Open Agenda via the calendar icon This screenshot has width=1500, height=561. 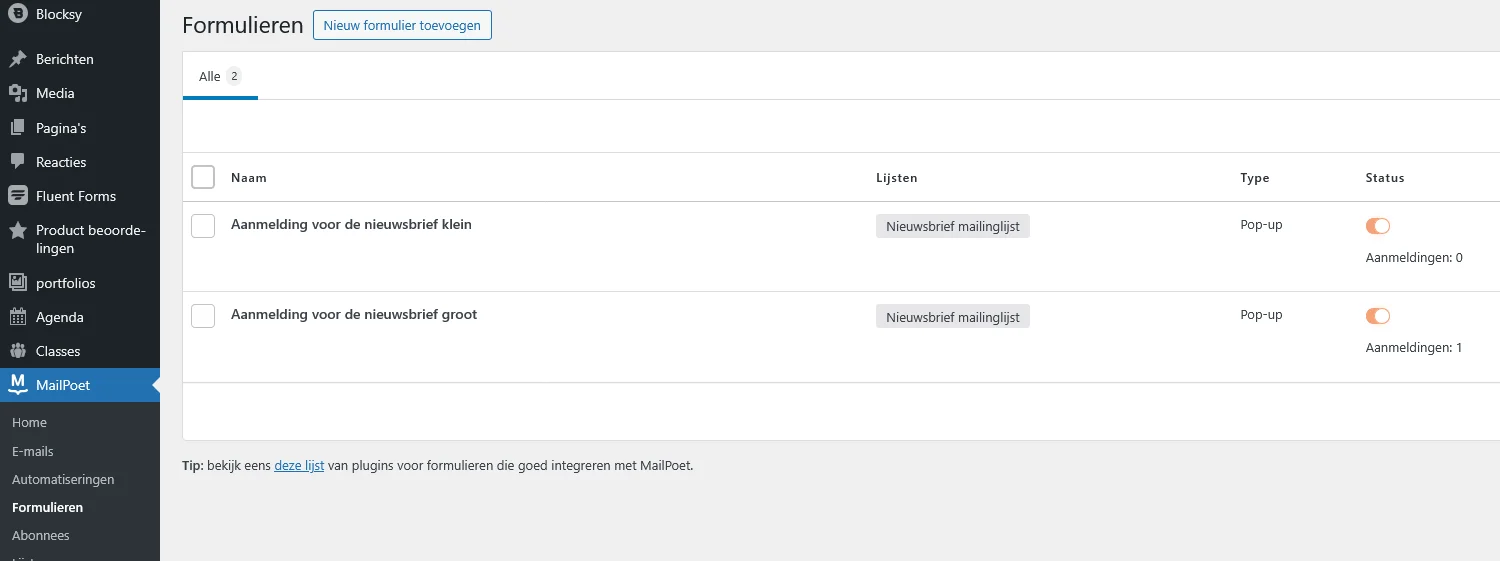coord(17,317)
